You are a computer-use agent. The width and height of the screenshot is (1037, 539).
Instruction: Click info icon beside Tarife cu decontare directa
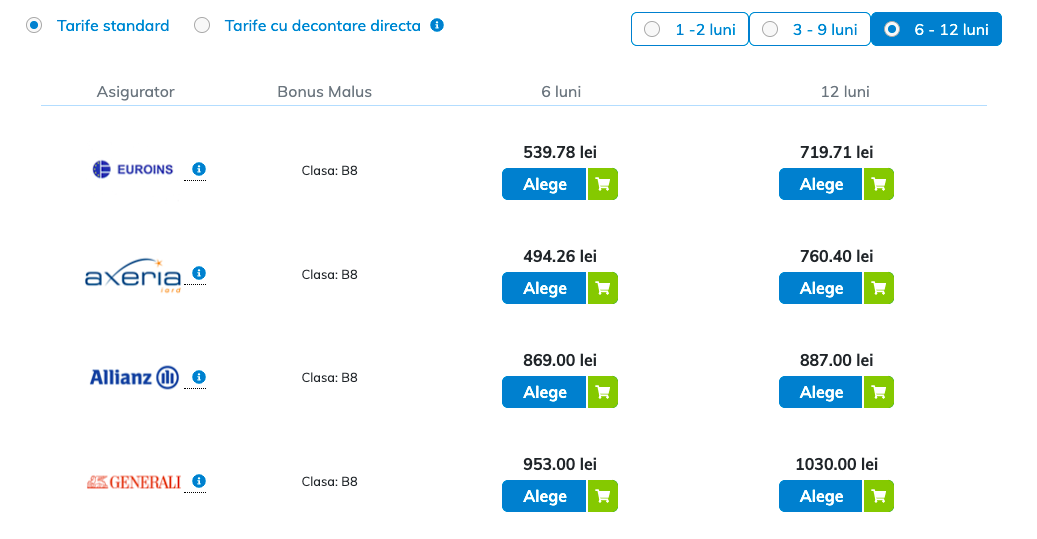pos(437,25)
